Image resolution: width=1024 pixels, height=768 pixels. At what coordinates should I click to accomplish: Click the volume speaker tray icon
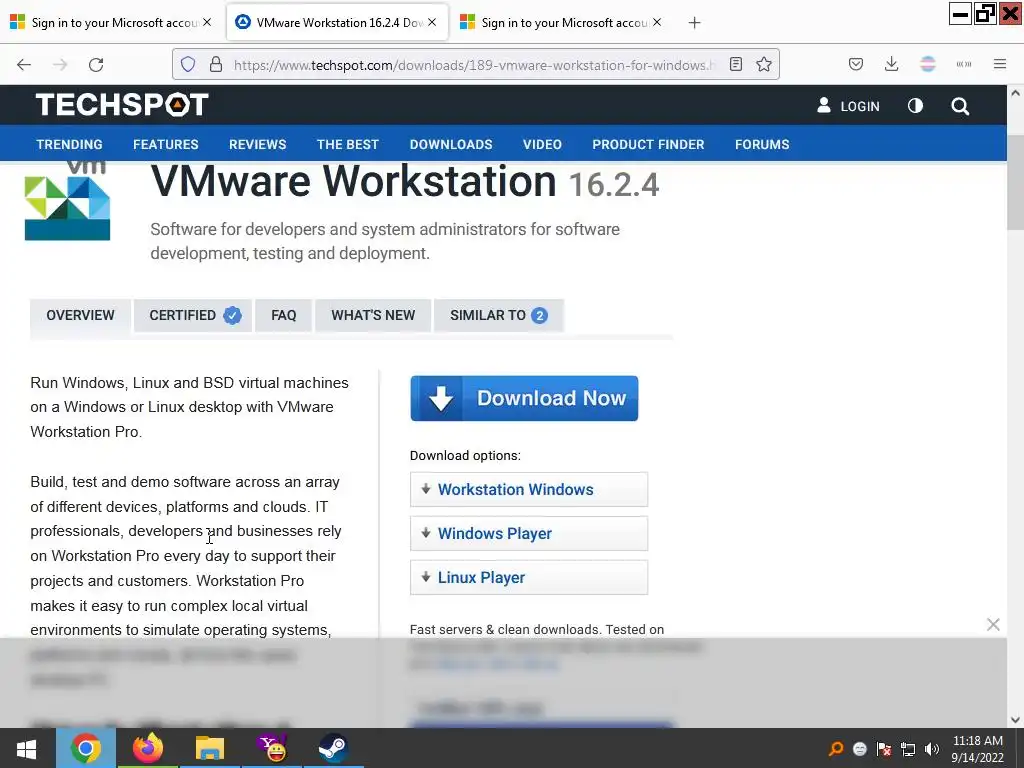click(932, 749)
